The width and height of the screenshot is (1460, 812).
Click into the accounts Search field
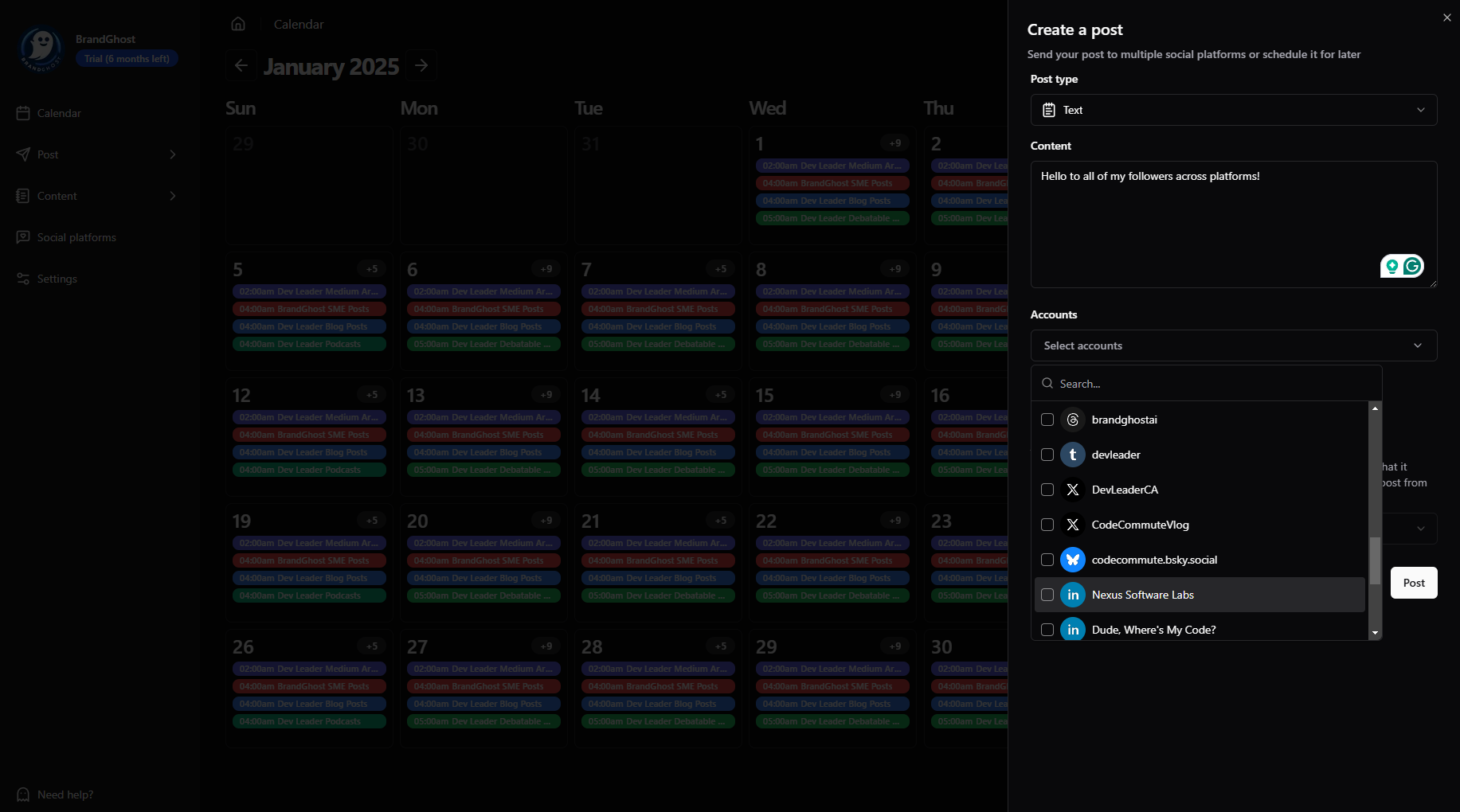[x=1207, y=384]
